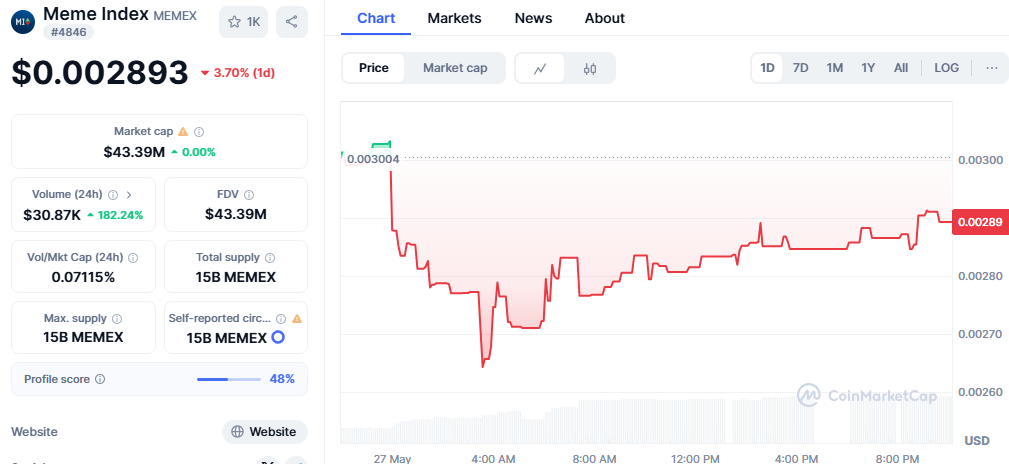Click the Profile score progress bar
Image resolution: width=1009 pixels, height=464 pixels.
(x=229, y=380)
